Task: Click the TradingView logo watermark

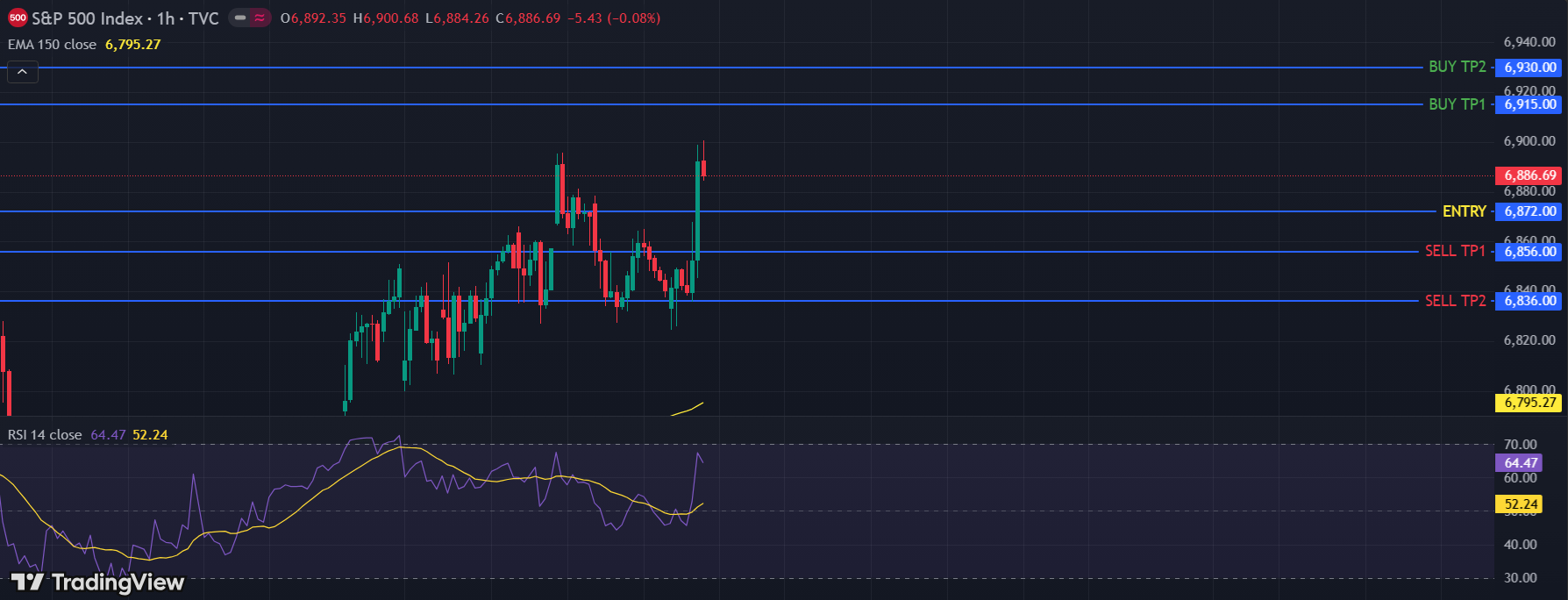Action: (x=97, y=582)
